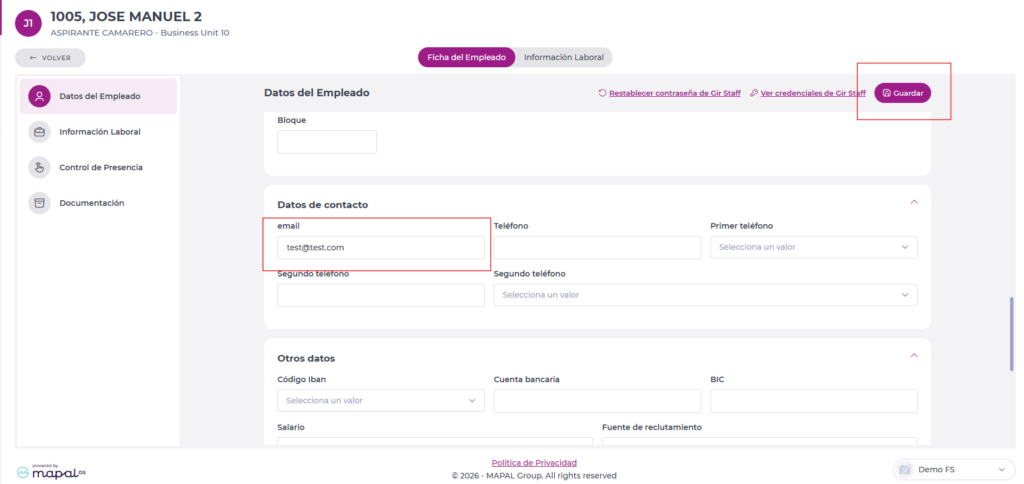Collapse the Otros datos section
The width and height of the screenshot is (1024, 484).
click(x=913, y=355)
